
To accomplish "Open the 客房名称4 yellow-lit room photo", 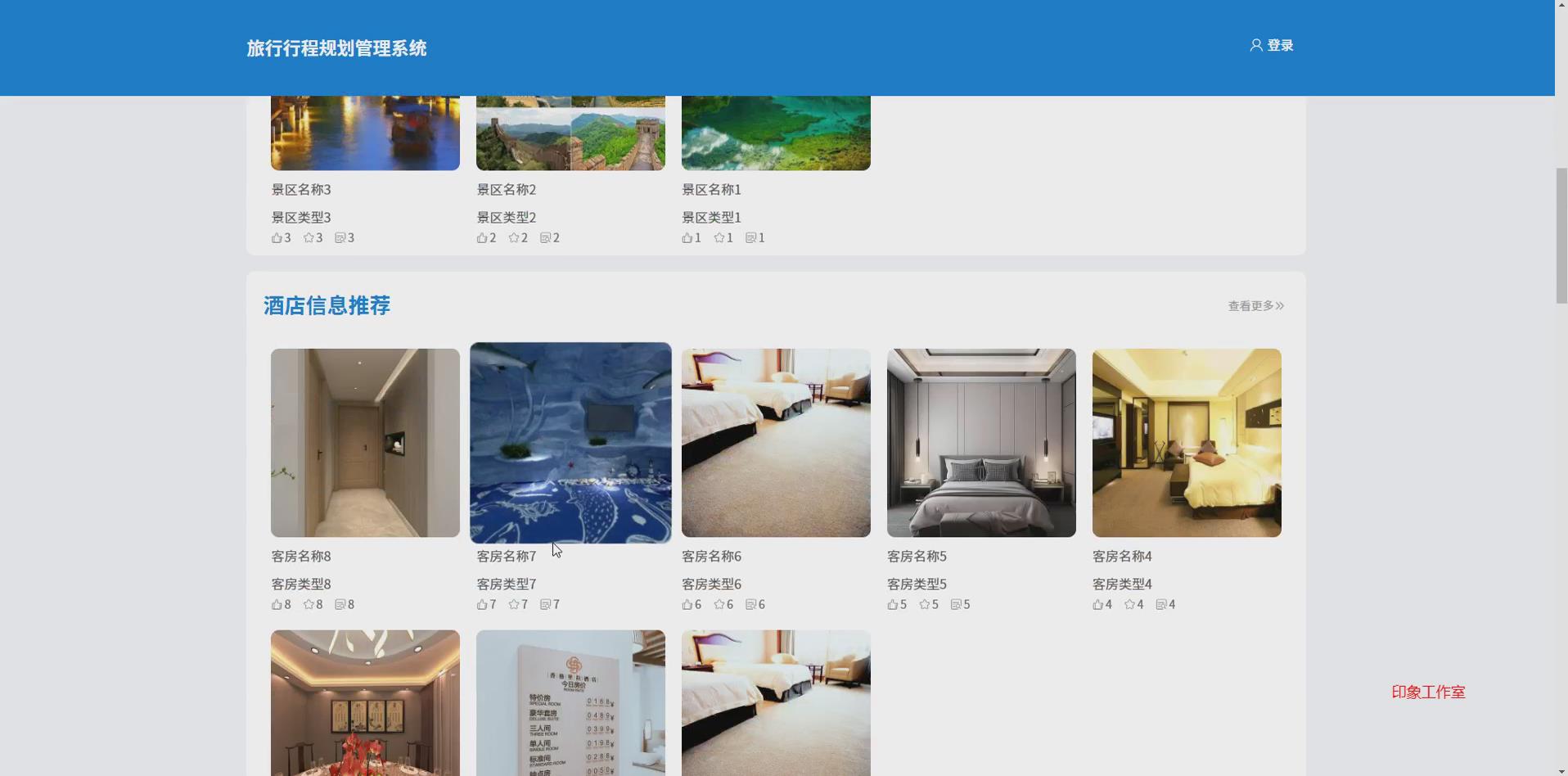I will (x=1187, y=443).
